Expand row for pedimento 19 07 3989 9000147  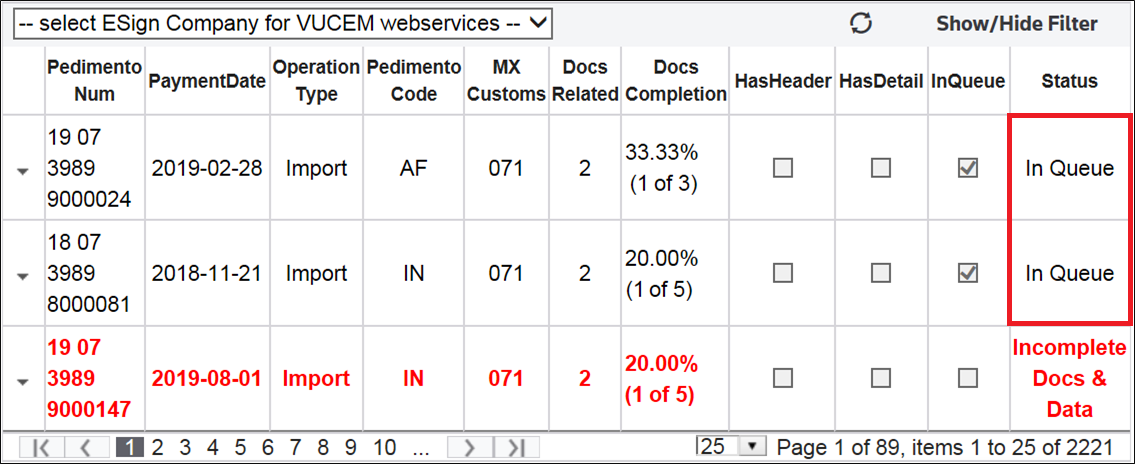point(22,381)
